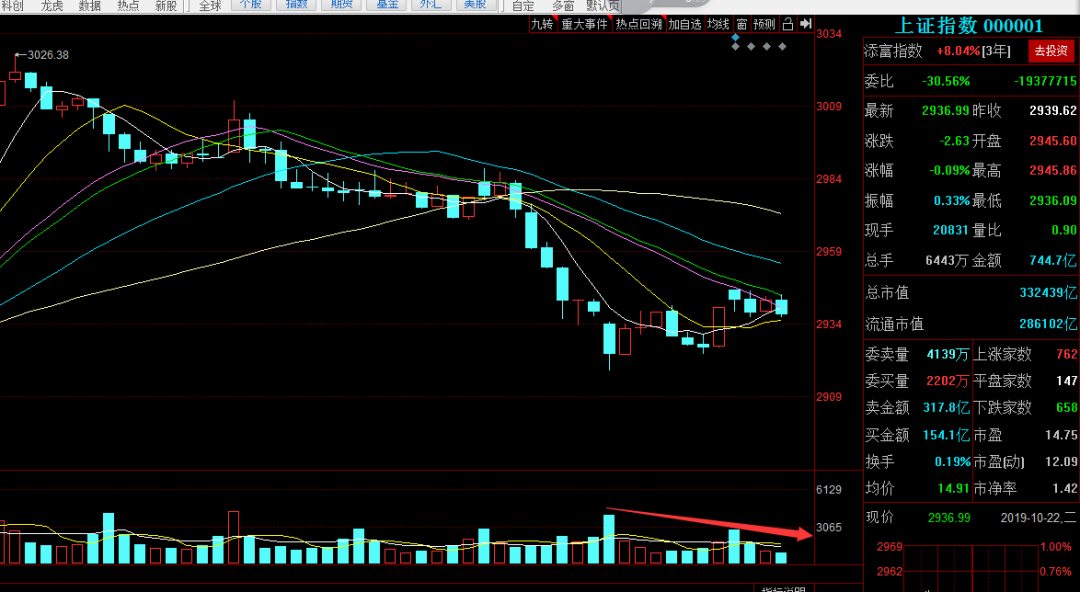
Task: Click 均价 value 14.91
Action: pos(954,488)
